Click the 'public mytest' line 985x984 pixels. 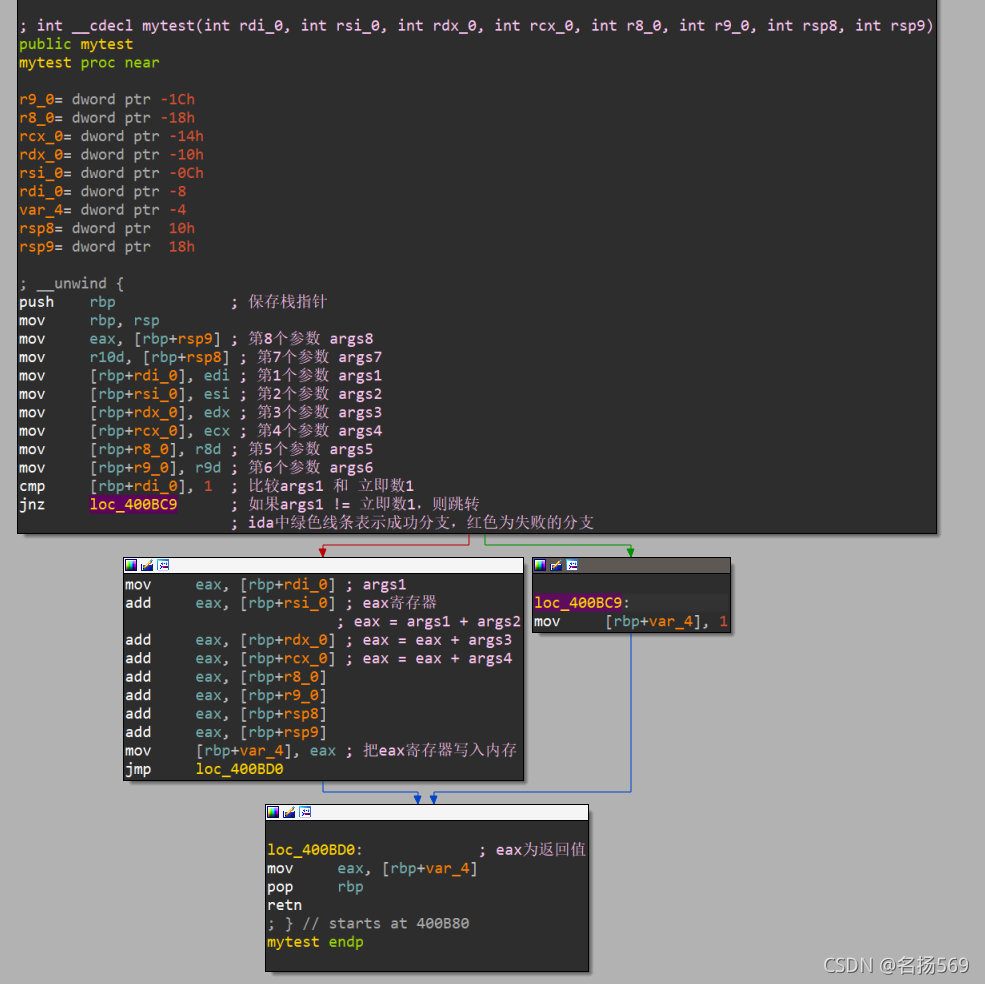click(76, 44)
